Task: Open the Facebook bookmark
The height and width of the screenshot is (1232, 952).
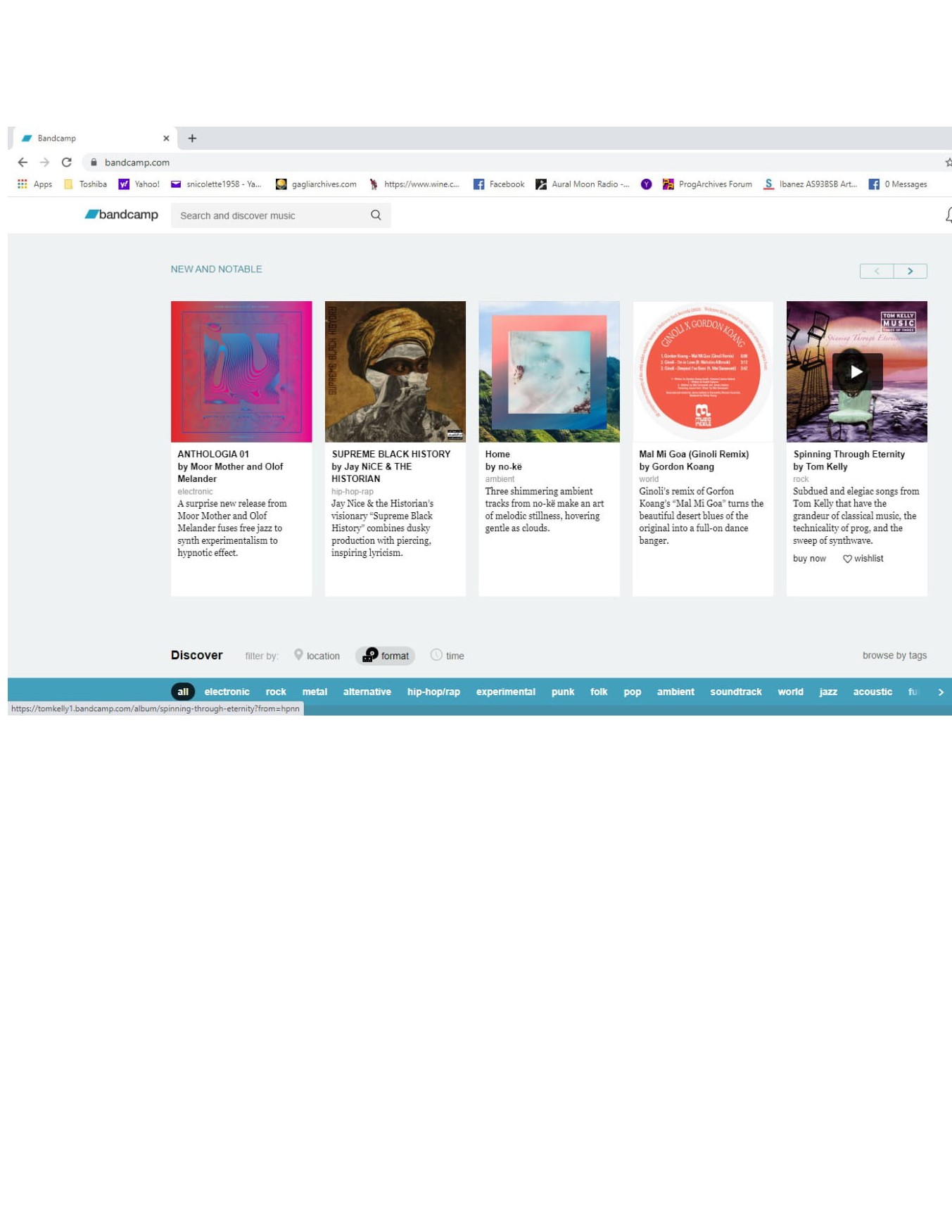Action: pyautogui.click(x=499, y=184)
